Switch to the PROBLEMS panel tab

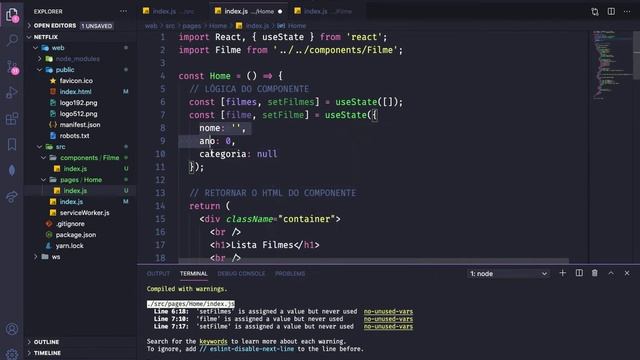coord(290,273)
